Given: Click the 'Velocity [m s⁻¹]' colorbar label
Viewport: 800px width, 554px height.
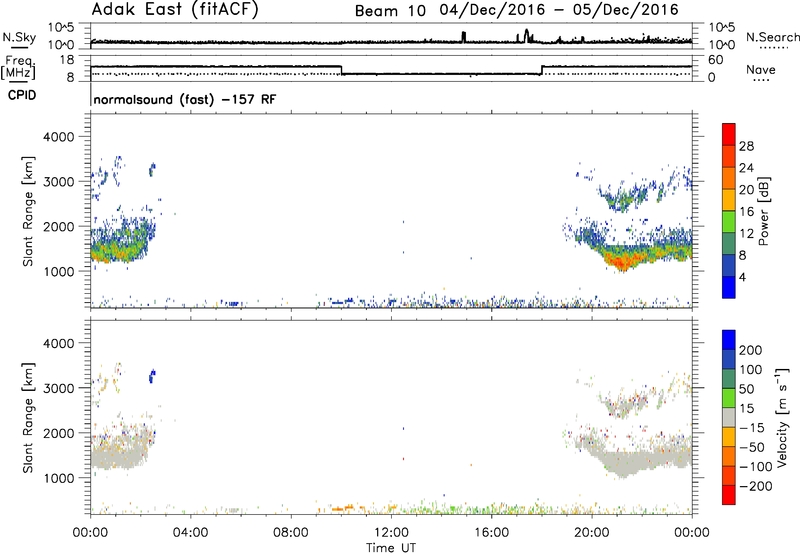Looking at the screenshot, I should coord(782,417).
